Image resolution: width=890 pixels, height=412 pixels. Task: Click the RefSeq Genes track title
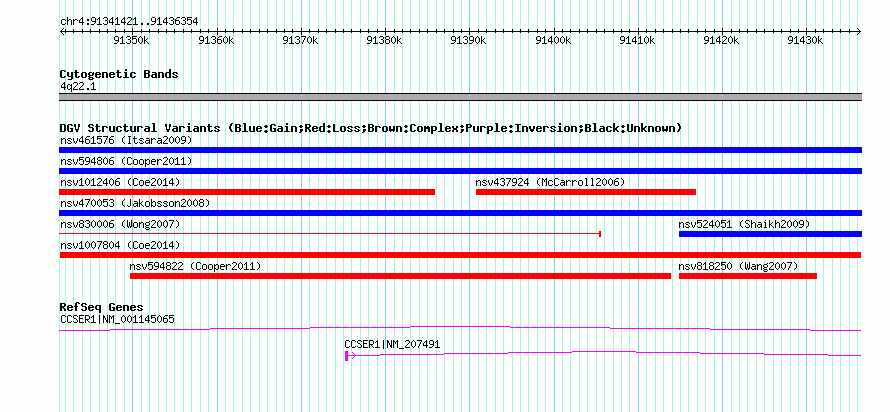101,307
